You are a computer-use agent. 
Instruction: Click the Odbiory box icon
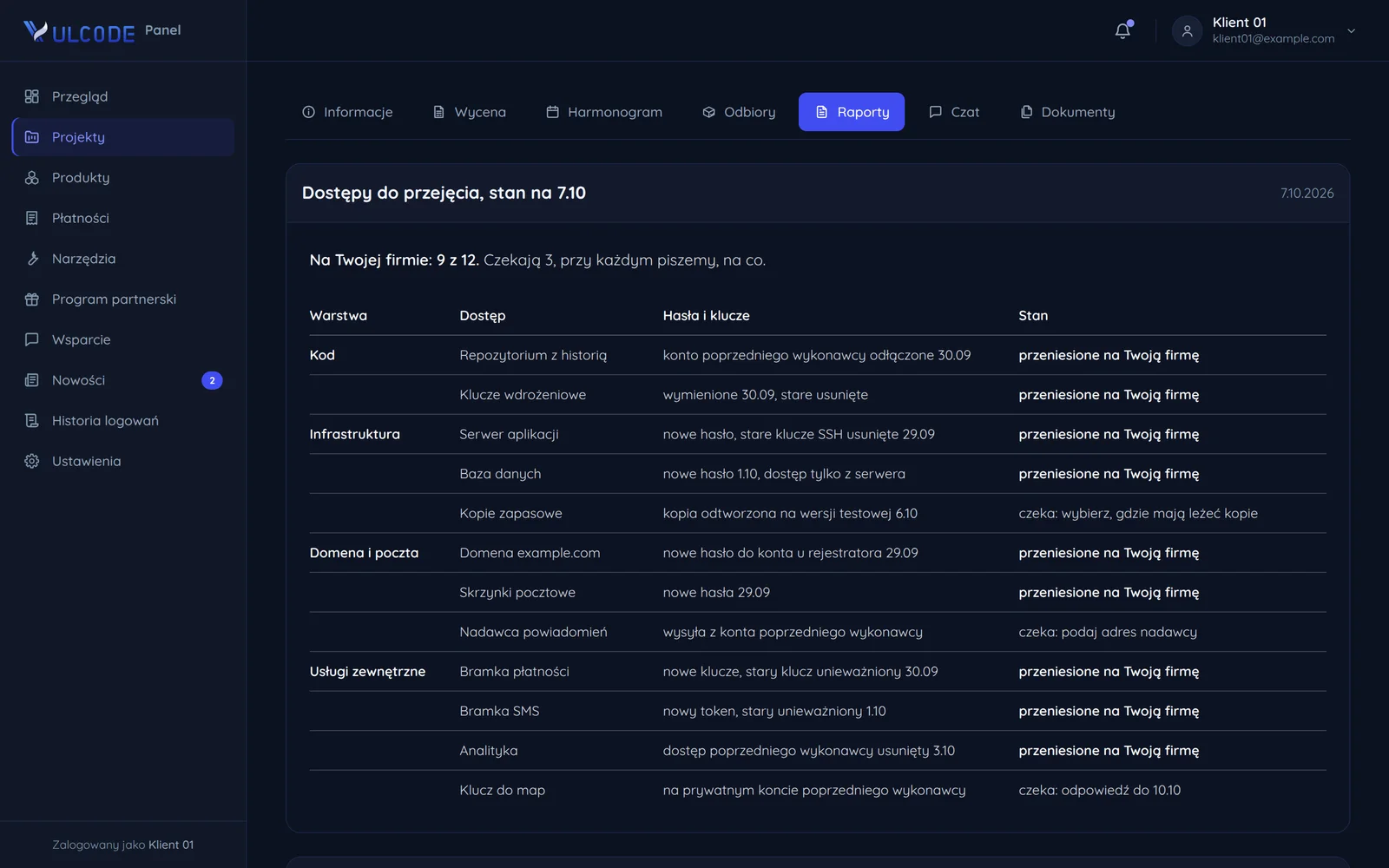tap(708, 112)
